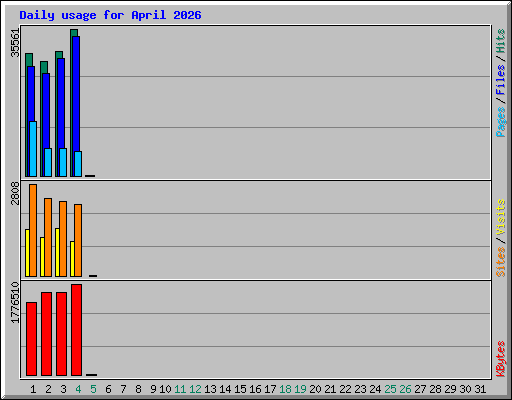Click day 10 on the x-axis
The width and height of the screenshot is (512, 400).
(x=165, y=389)
